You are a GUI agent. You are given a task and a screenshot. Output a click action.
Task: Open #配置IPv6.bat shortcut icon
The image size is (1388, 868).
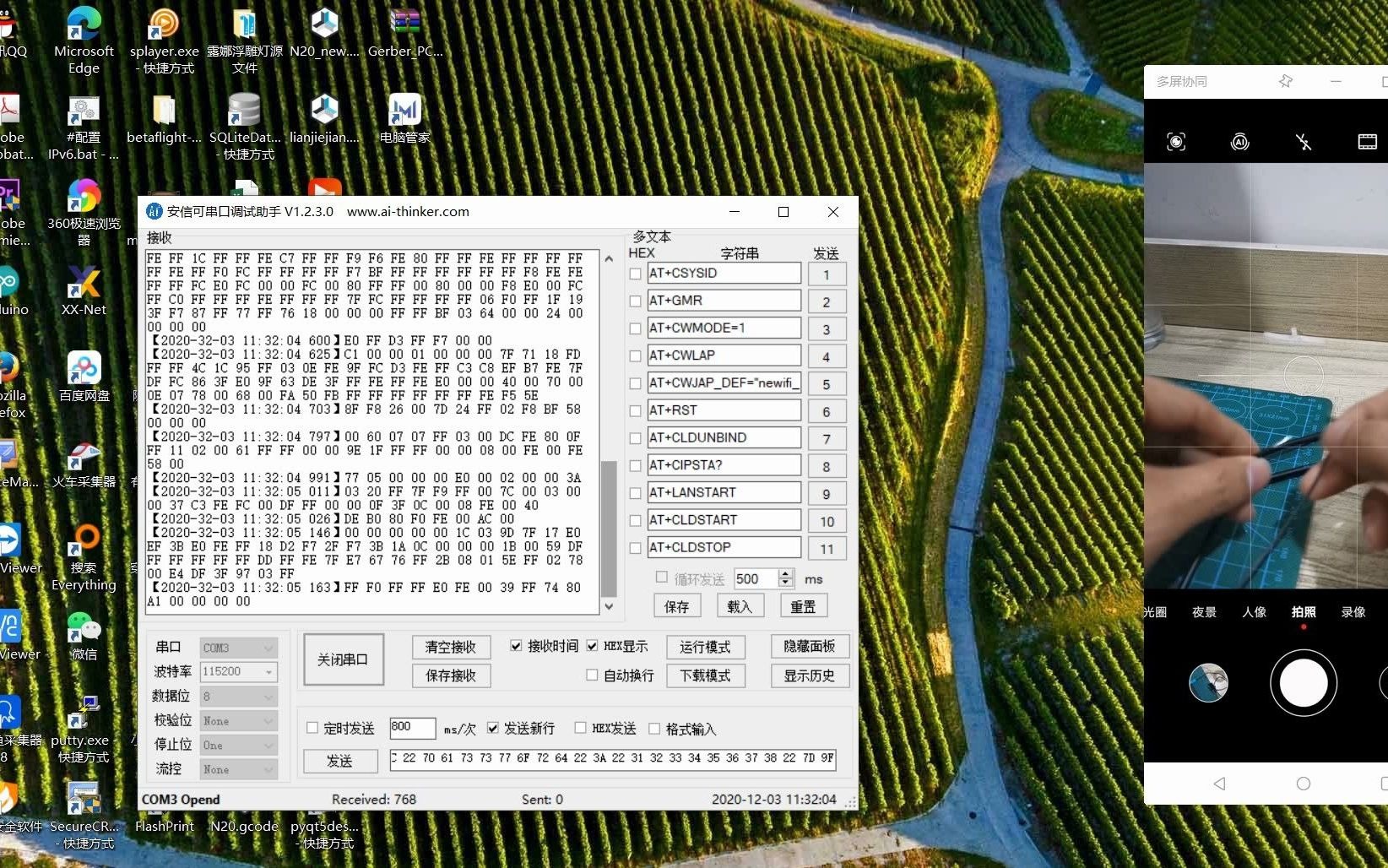[84, 126]
